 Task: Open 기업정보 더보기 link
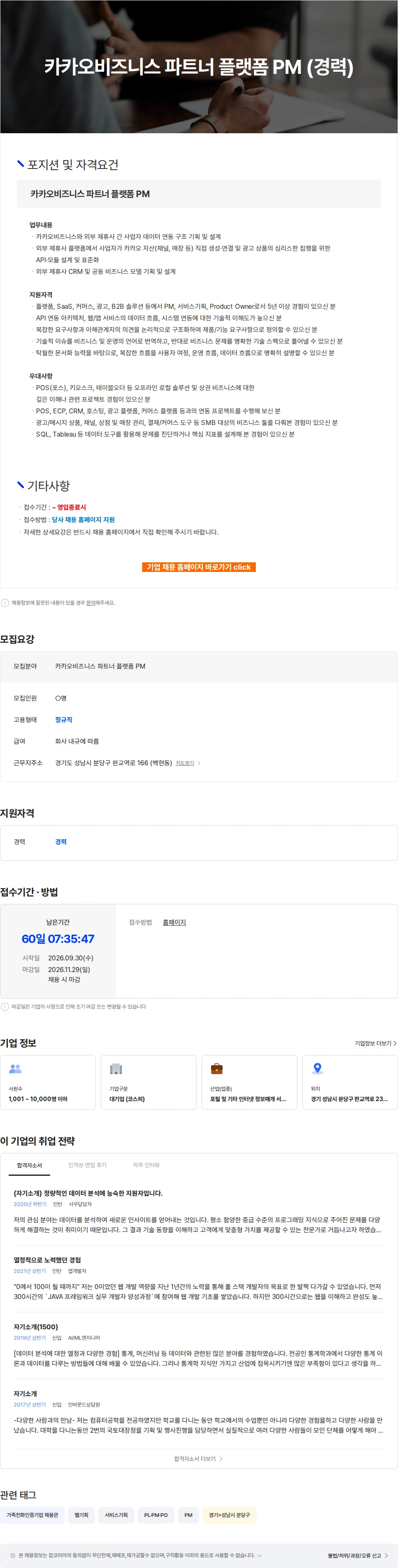(x=376, y=1043)
